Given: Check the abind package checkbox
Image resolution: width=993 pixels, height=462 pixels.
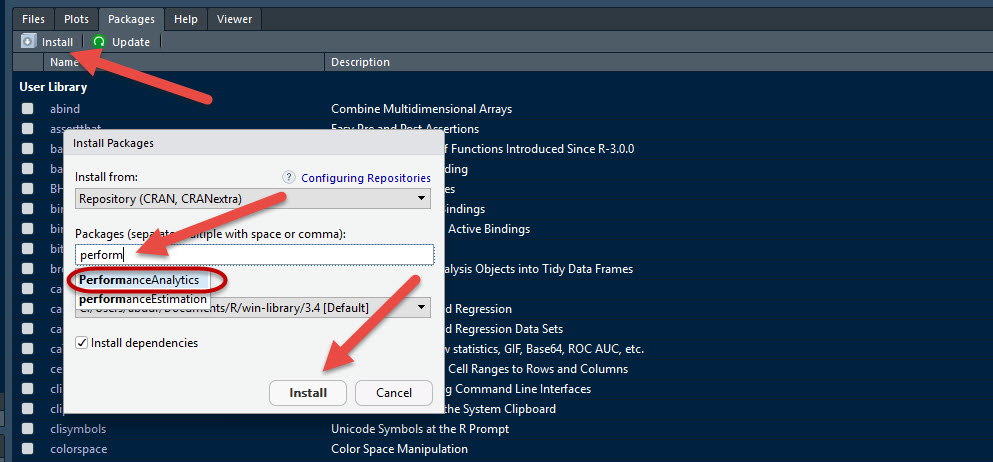Looking at the screenshot, I should (x=28, y=109).
